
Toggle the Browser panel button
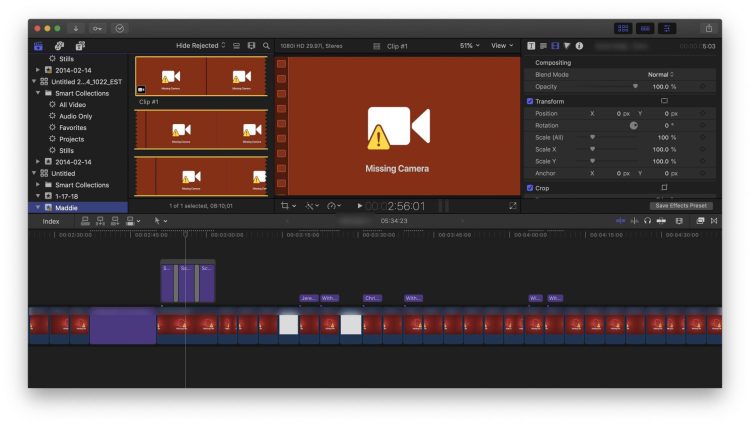point(623,29)
